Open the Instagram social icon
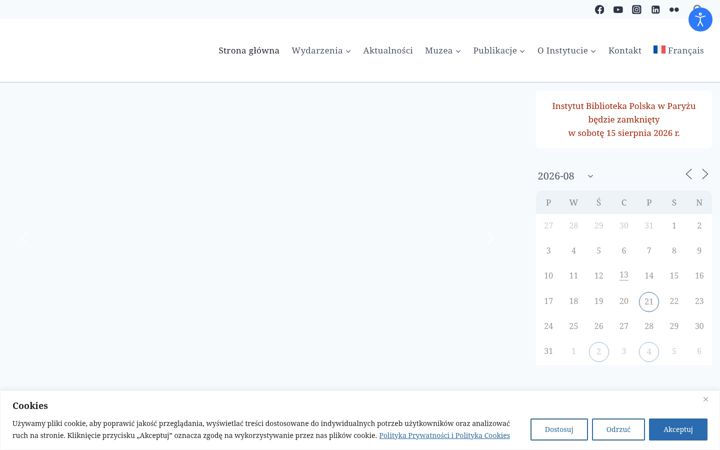The image size is (720, 450). 636,10
